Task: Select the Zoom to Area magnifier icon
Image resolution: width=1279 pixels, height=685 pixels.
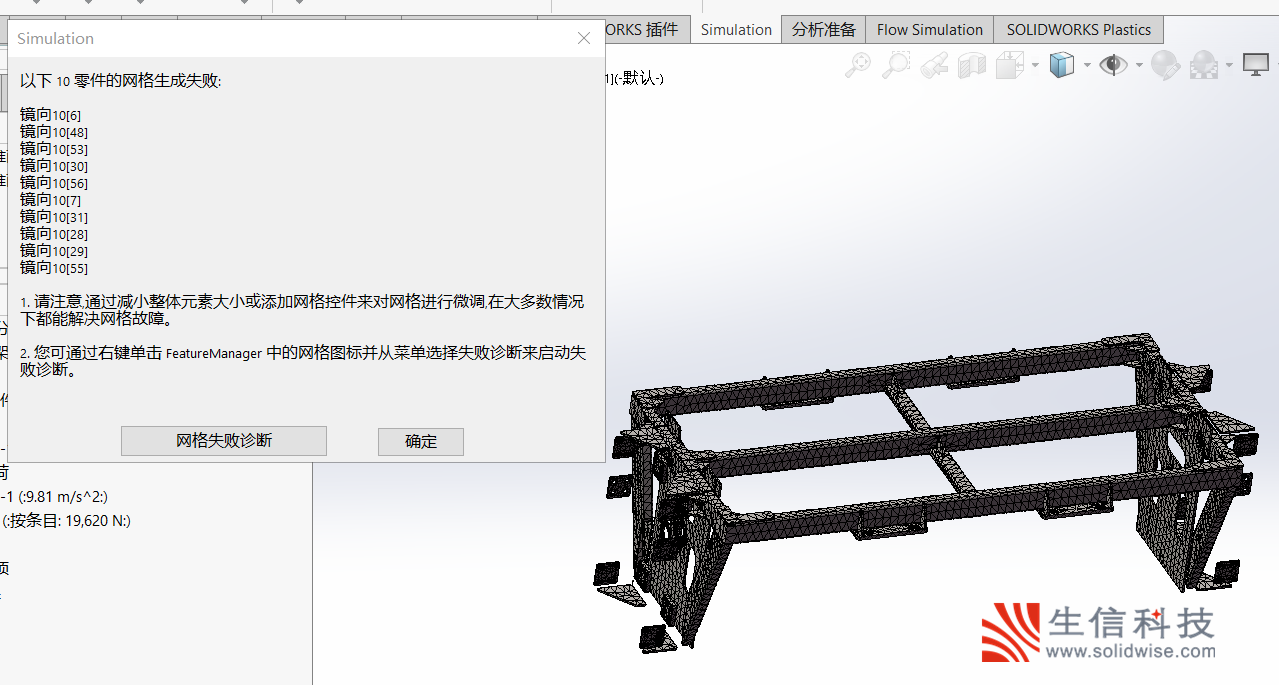Action: (x=895, y=66)
